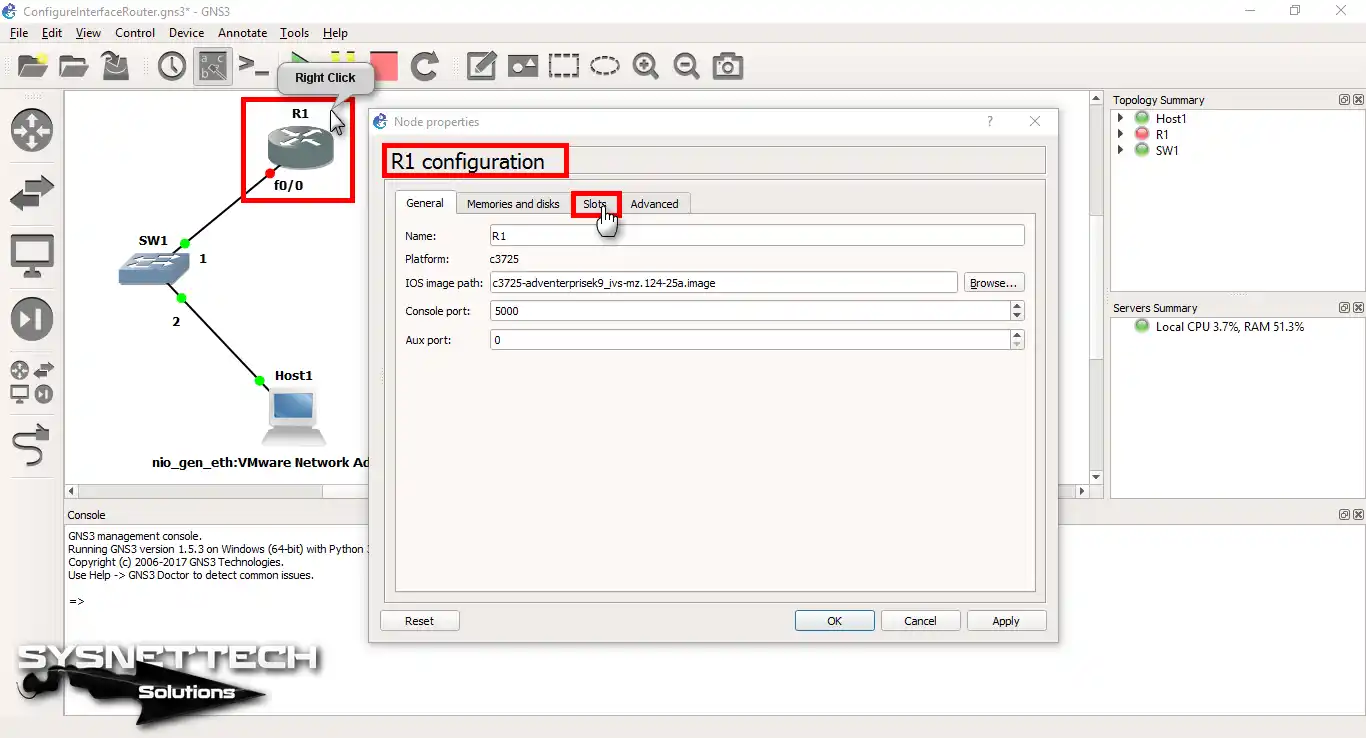Image resolution: width=1366 pixels, height=738 pixels.
Task: Expand R1 in Topology Summary
Action: point(1121,135)
